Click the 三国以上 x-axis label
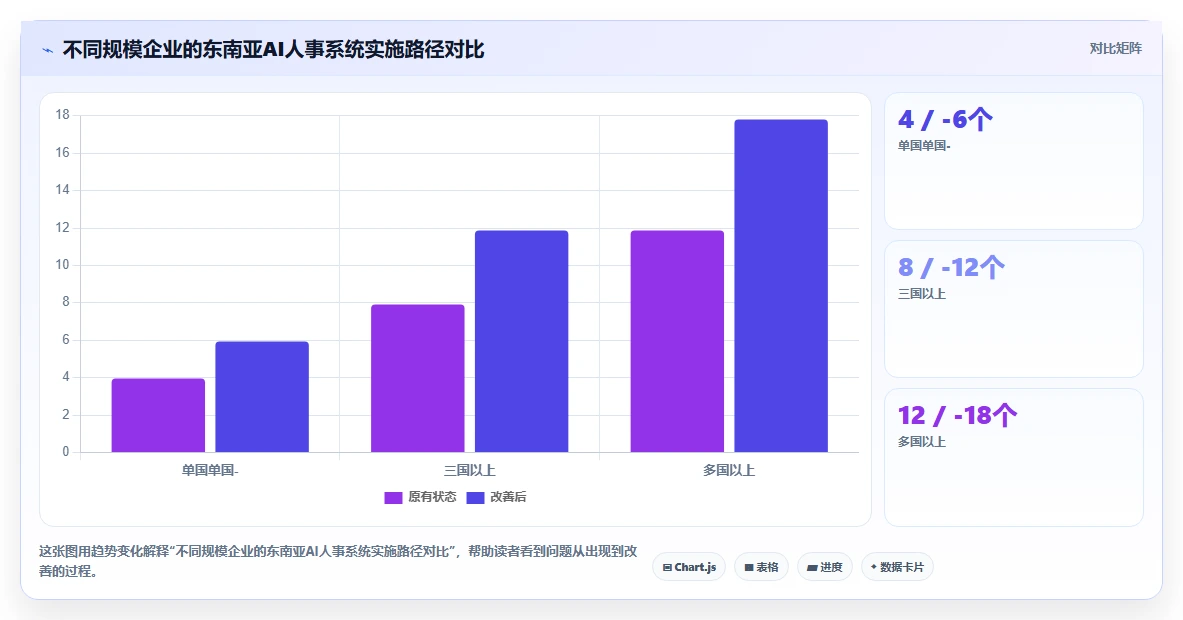Screen dimensions: 1183x620 tap(469, 471)
